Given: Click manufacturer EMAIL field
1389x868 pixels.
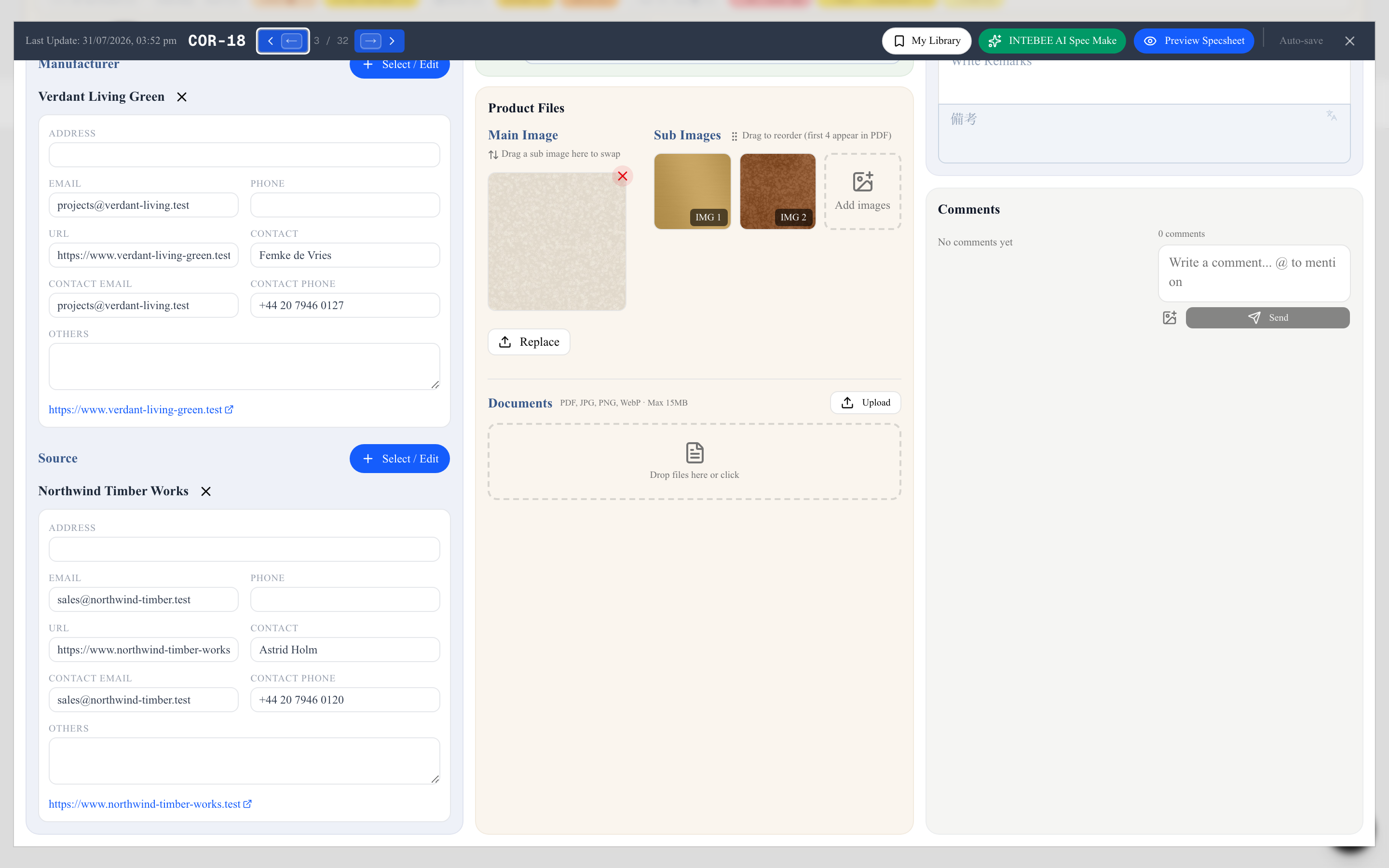Looking at the screenshot, I should (x=144, y=205).
